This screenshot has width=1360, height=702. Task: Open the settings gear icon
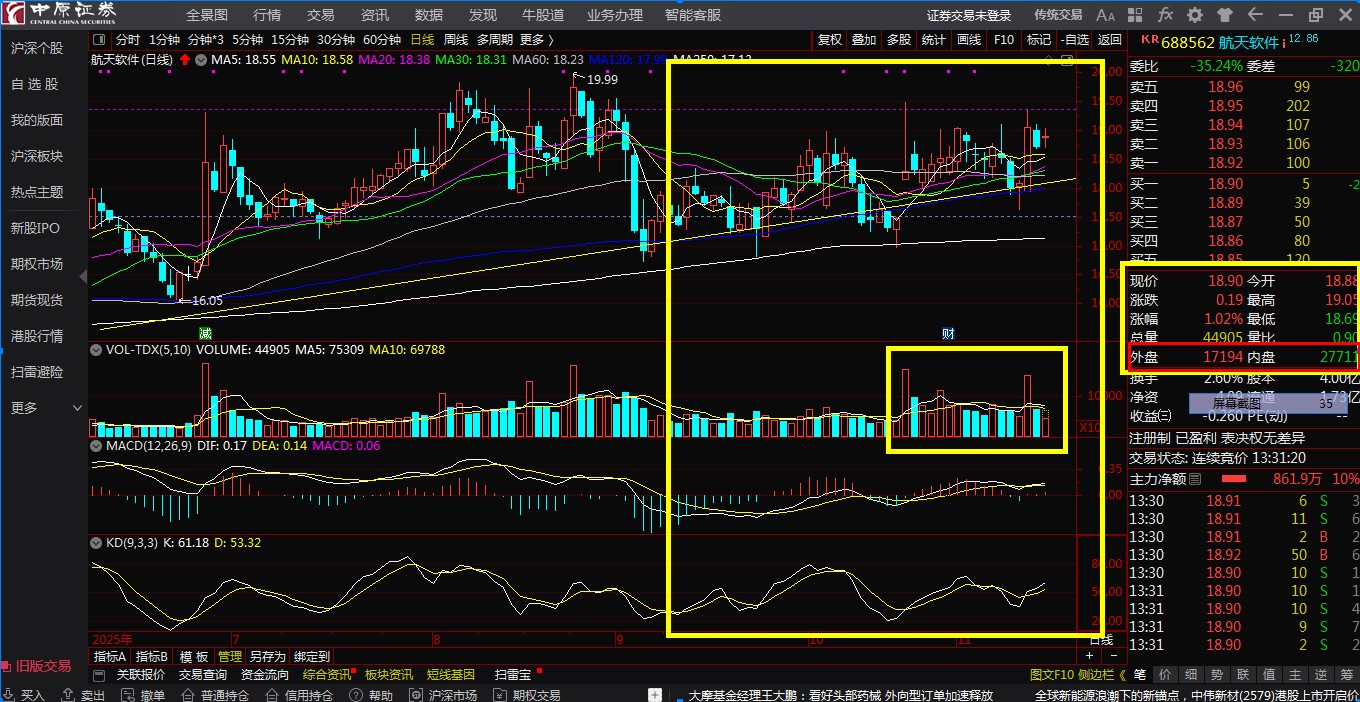[x=1195, y=15]
